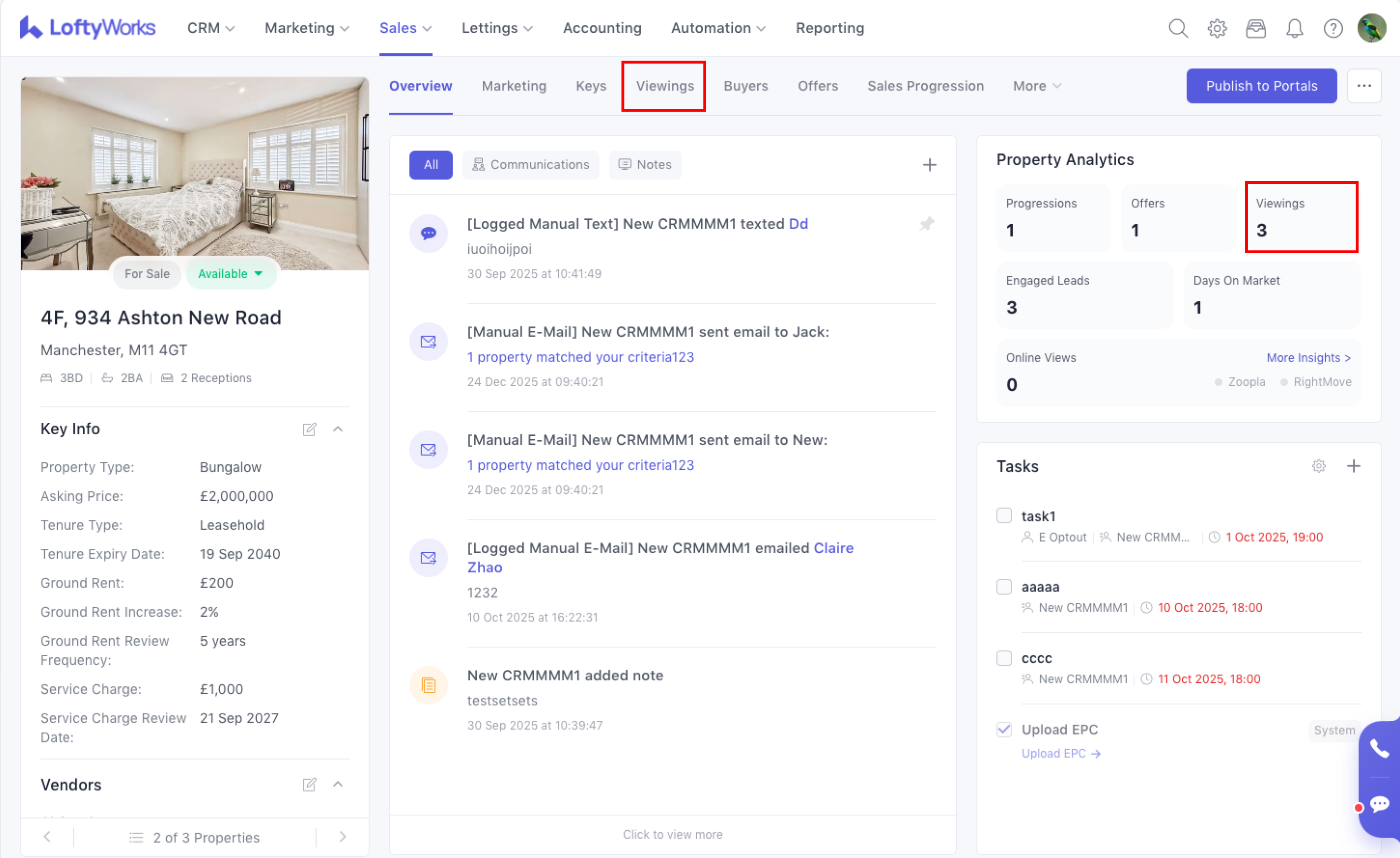Check the task1 checkbox
This screenshot has height=858, width=1400.
point(1004,516)
